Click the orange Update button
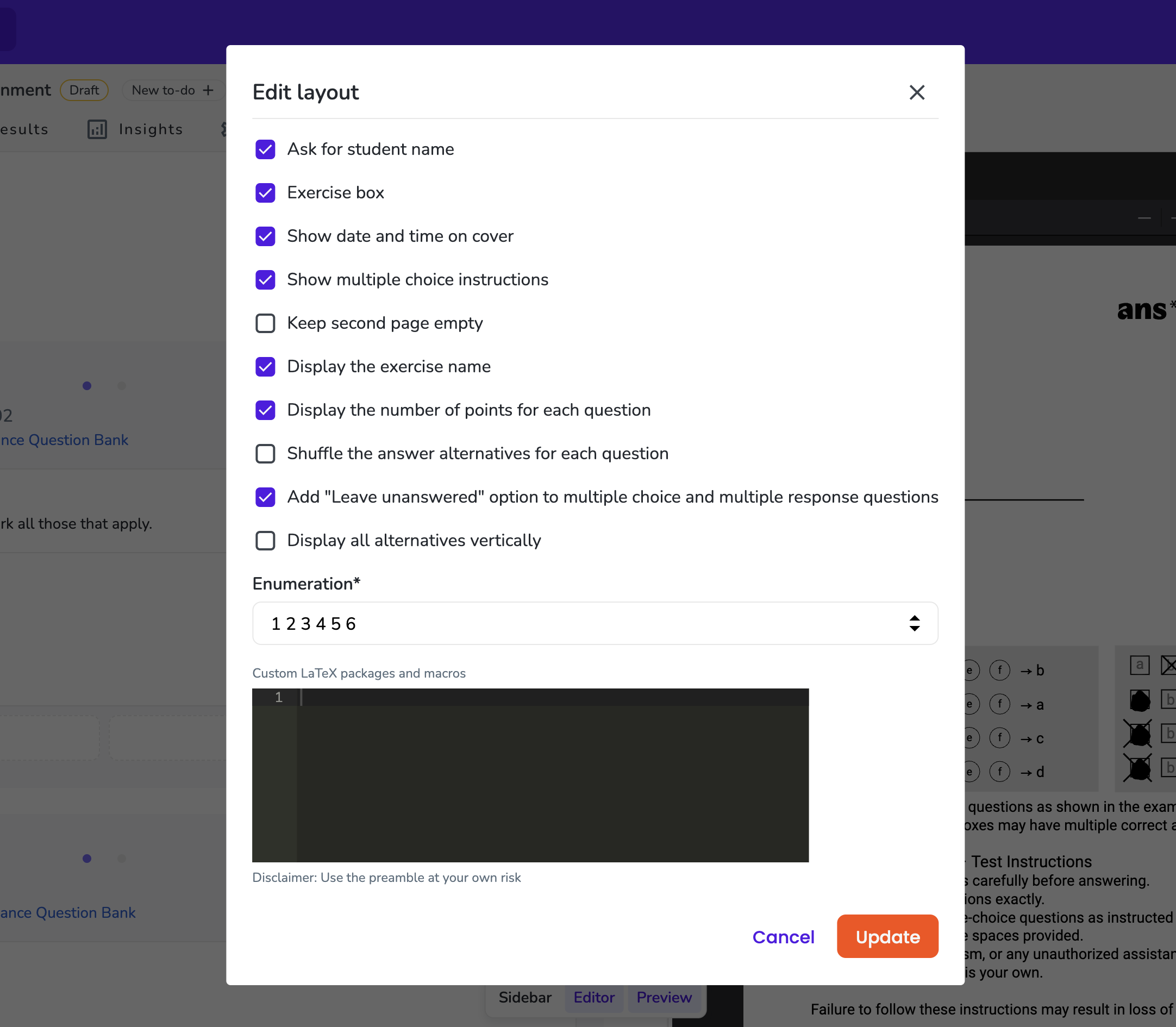The height and width of the screenshot is (1027, 1176). [x=887, y=936]
